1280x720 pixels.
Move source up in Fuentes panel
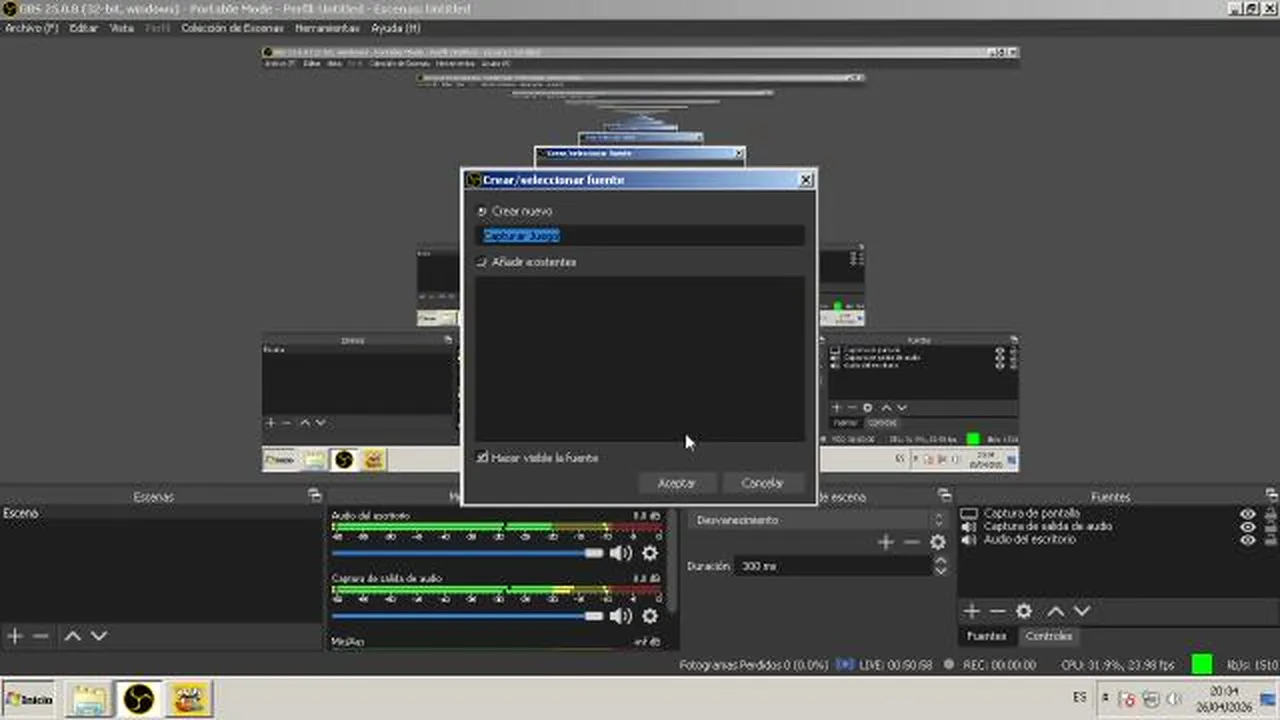[x=1055, y=611]
